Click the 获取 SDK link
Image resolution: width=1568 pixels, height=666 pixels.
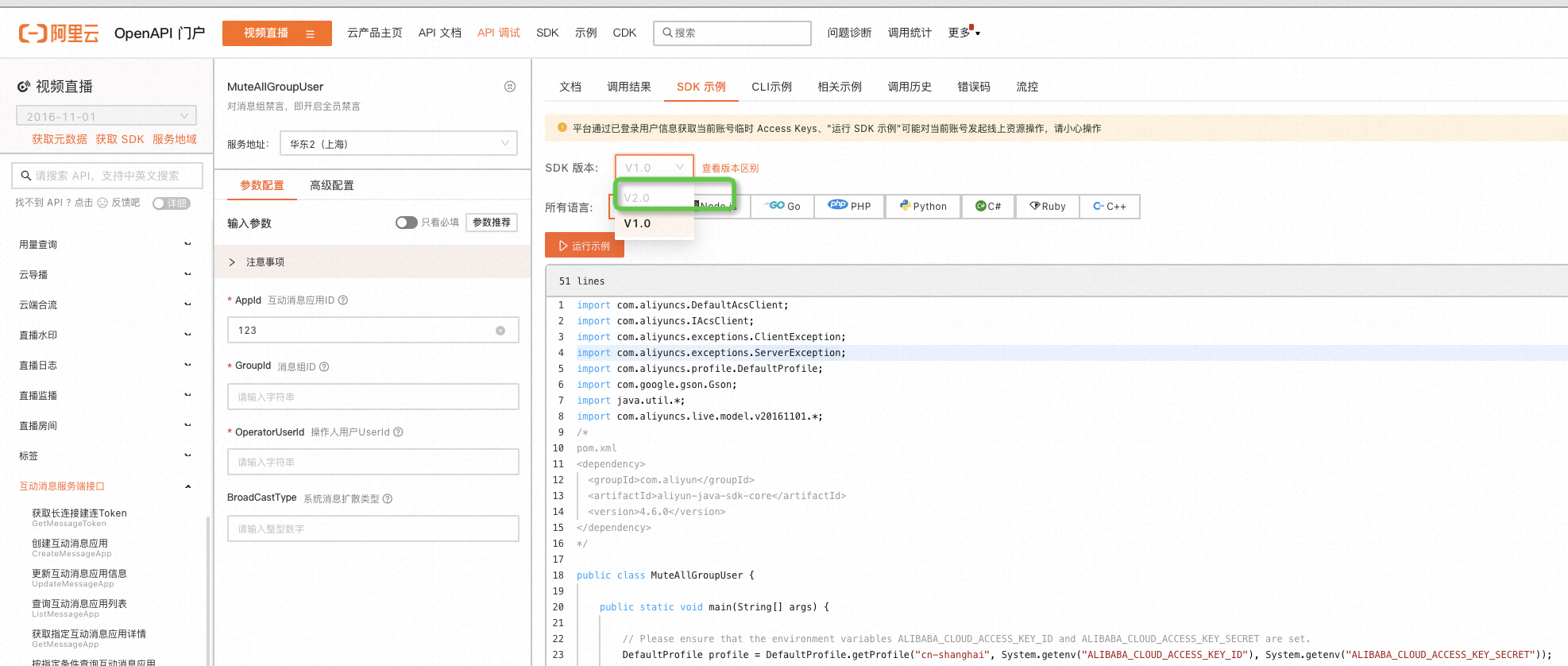(x=120, y=139)
